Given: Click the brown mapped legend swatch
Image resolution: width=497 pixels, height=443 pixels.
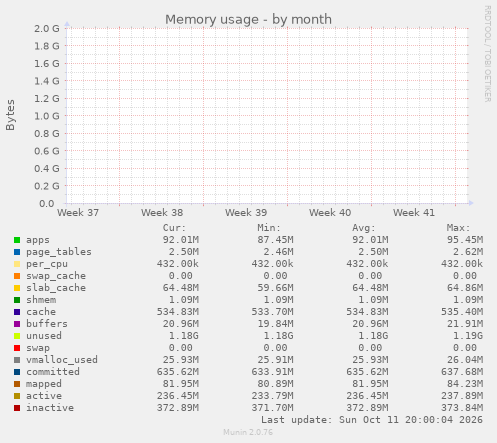Looking at the screenshot, I should (x=17, y=384).
